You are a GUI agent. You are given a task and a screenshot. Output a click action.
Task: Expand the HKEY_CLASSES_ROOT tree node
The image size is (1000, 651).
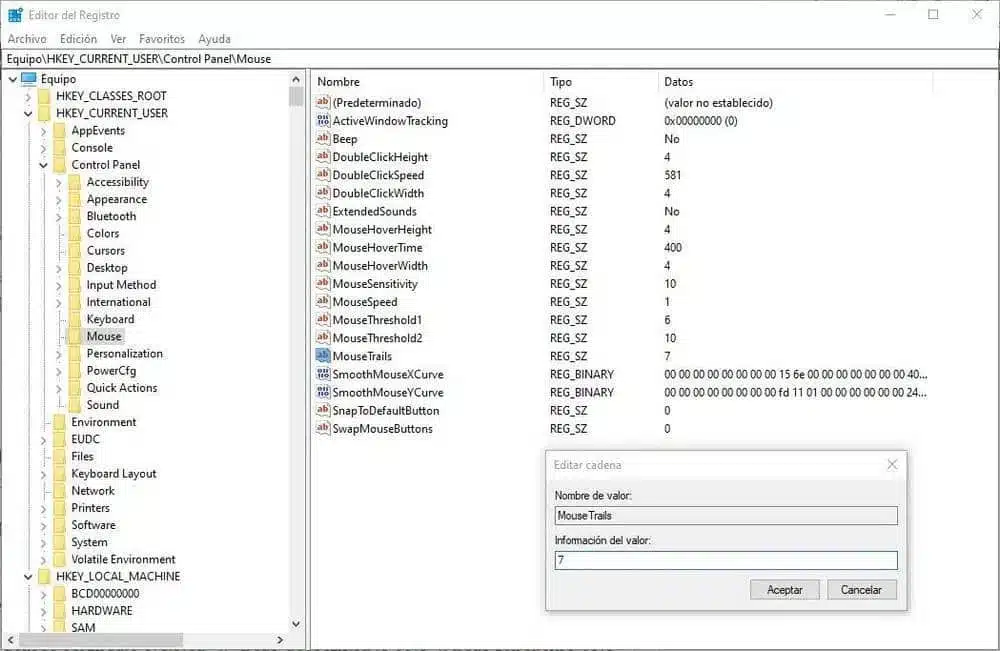(27, 96)
